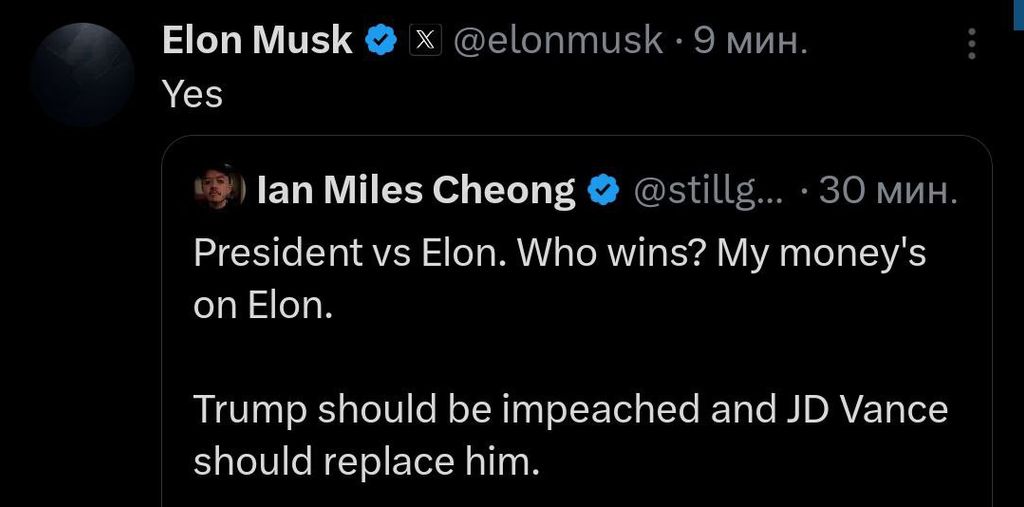Click the line 'should replace him.'

click(x=368, y=463)
